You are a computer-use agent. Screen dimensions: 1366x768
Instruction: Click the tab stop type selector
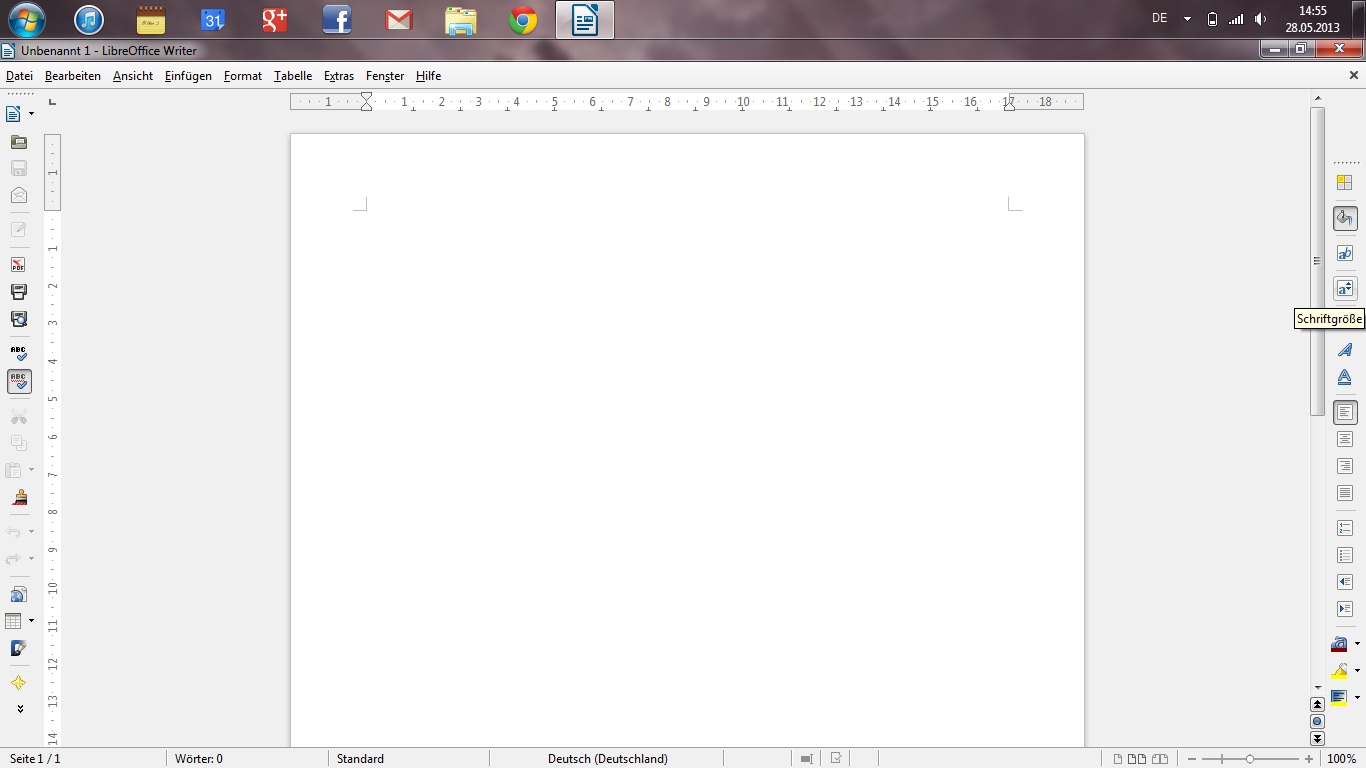click(52, 102)
